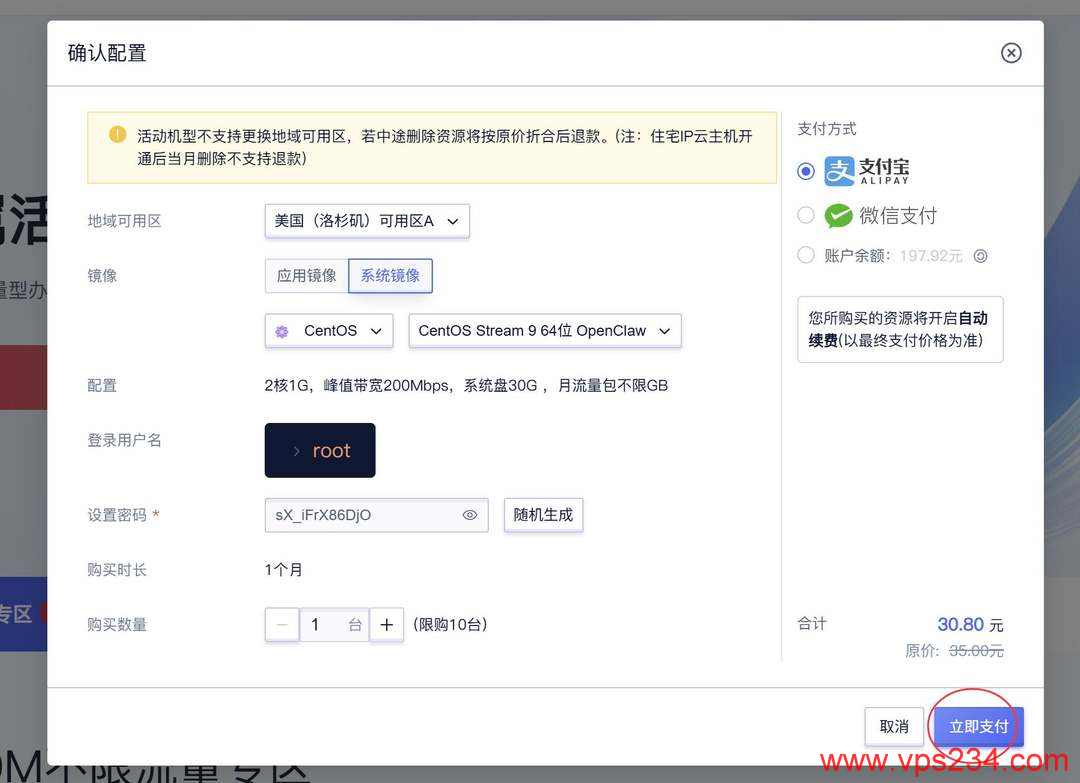
Task: Toggle password visibility with the eye icon
Action: pos(469,515)
